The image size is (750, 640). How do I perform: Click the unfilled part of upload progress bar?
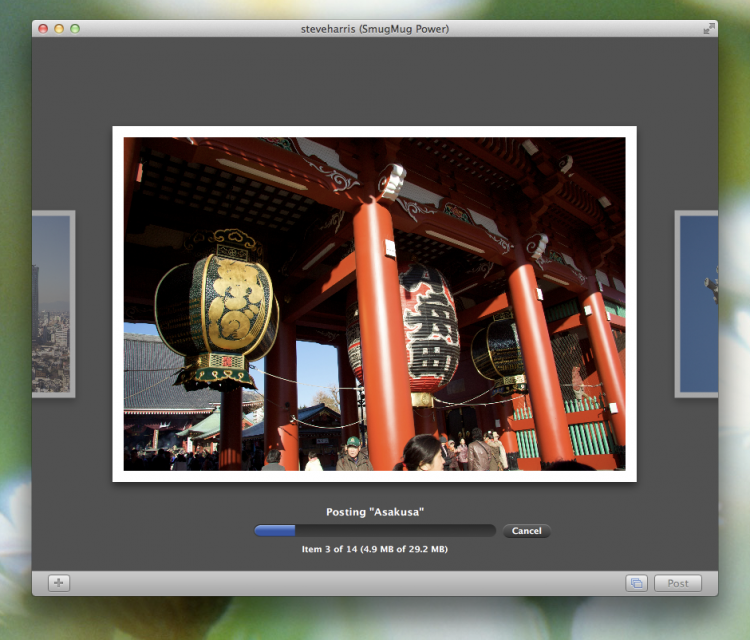(400, 531)
